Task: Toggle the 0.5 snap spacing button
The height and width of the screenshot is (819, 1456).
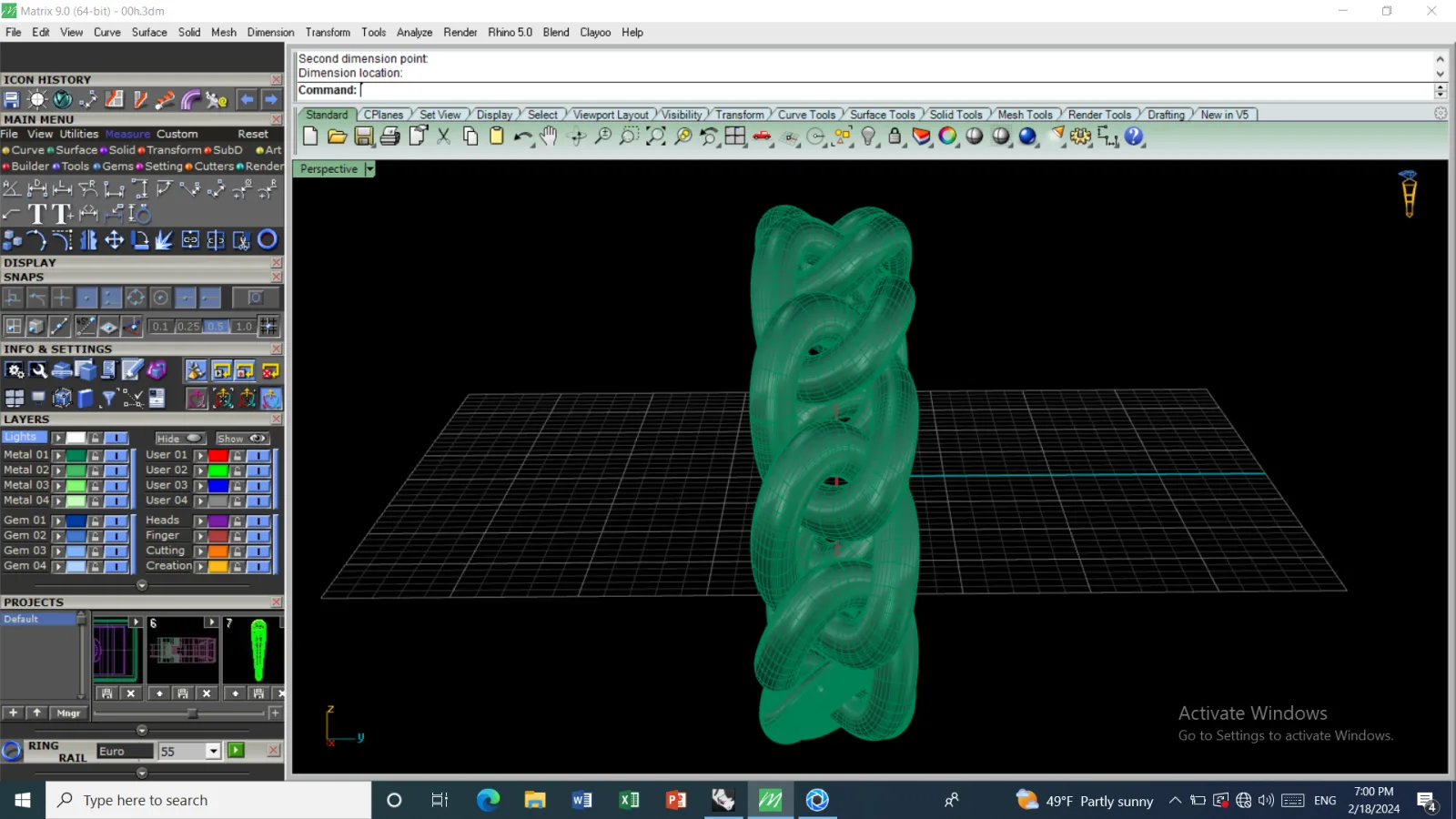Action: [x=216, y=326]
